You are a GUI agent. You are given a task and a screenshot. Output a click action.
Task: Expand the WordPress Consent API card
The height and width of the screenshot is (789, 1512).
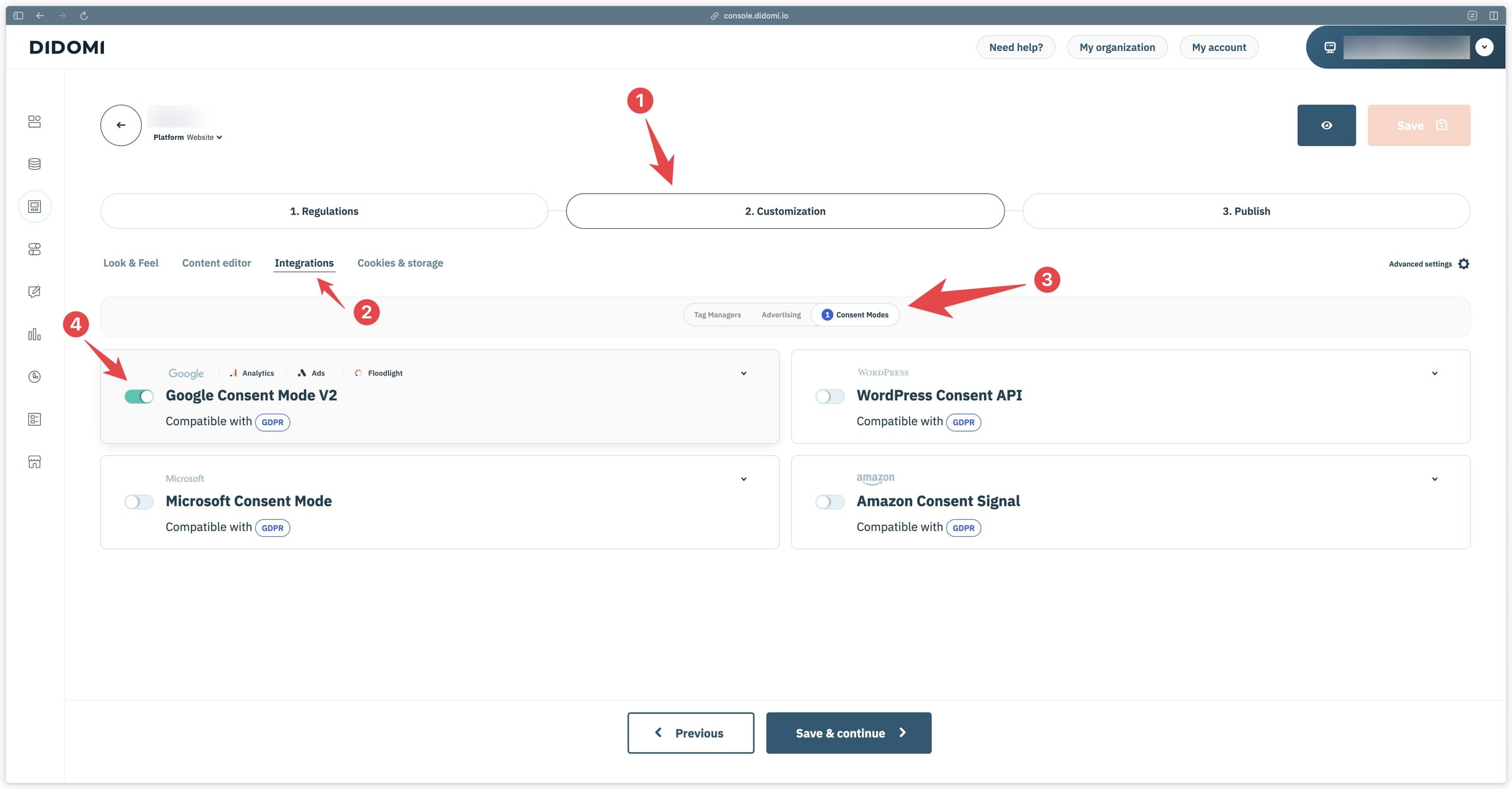click(x=1435, y=374)
